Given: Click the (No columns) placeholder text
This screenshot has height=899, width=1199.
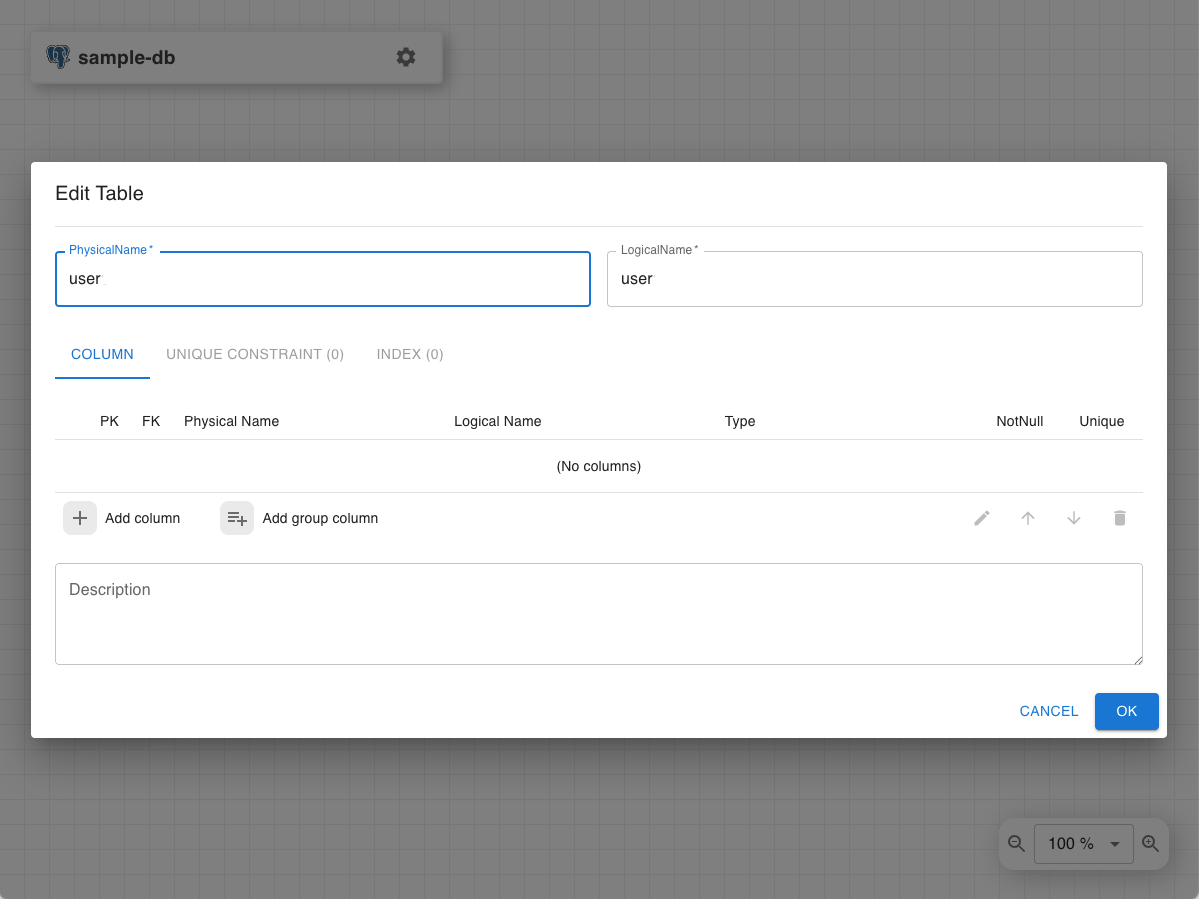Looking at the screenshot, I should tap(599, 466).
